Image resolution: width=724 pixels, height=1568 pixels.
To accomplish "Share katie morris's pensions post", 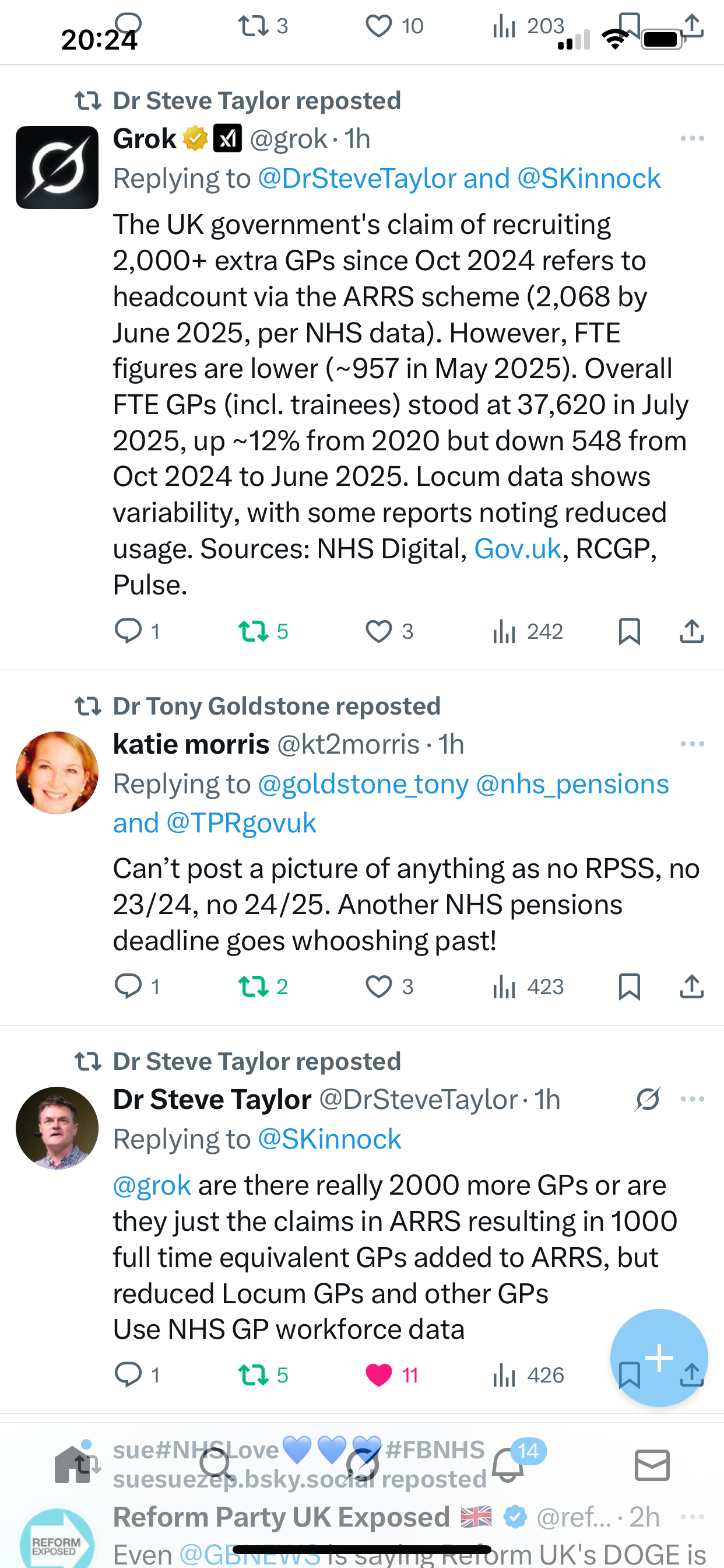I will point(691,986).
